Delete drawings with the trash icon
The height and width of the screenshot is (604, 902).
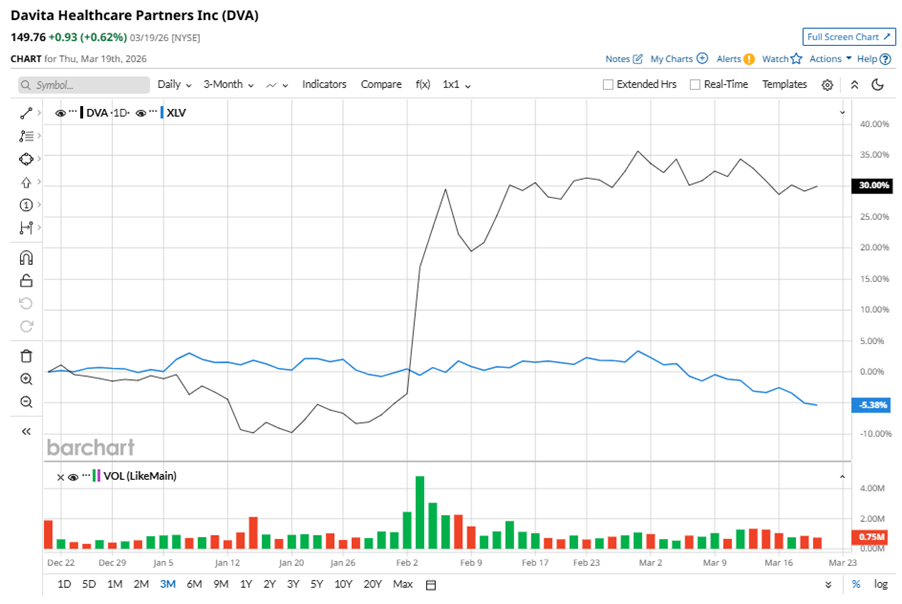(x=26, y=356)
